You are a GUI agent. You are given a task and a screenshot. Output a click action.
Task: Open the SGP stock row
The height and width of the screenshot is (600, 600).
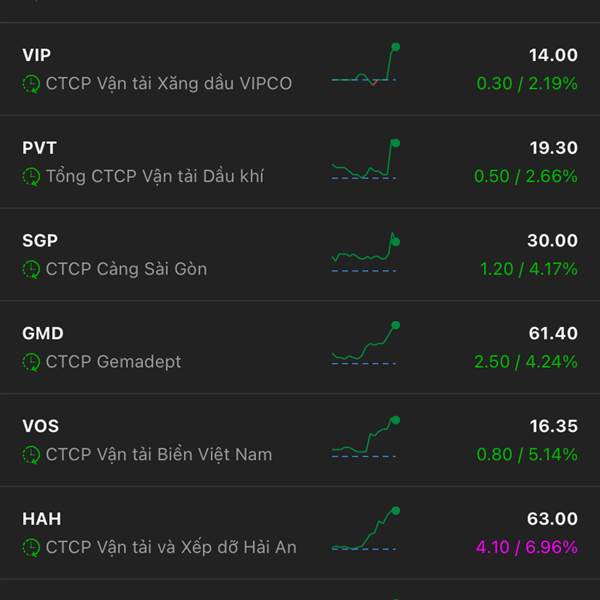tap(300, 254)
